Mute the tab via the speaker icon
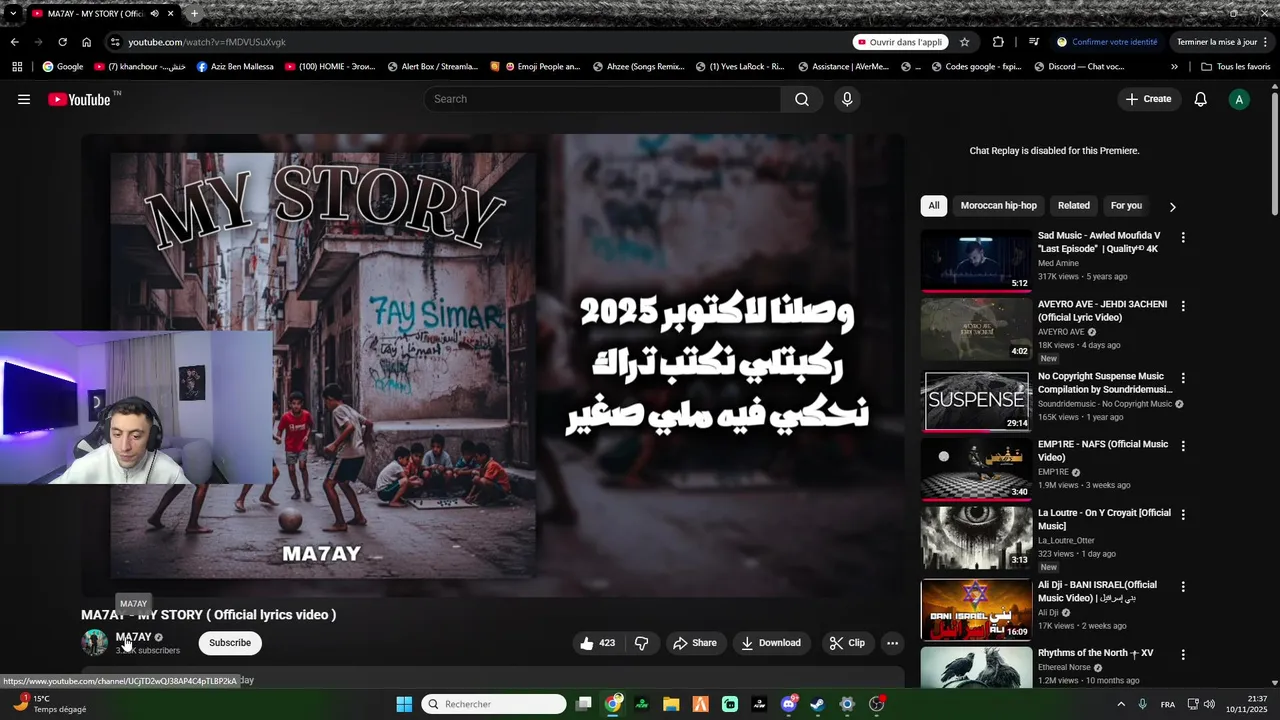This screenshot has width=1280, height=720. pyautogui.click(x=154, y=14)
